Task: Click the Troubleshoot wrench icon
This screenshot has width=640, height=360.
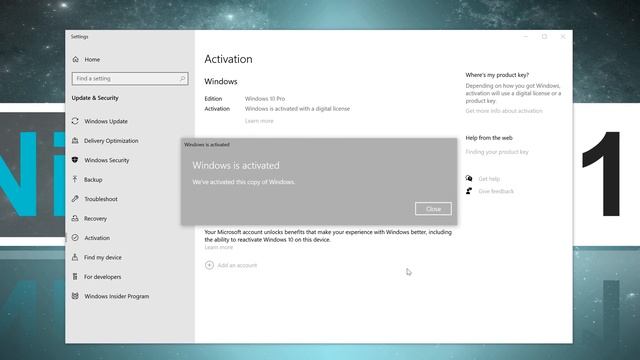Action: (x=75, y=199)
